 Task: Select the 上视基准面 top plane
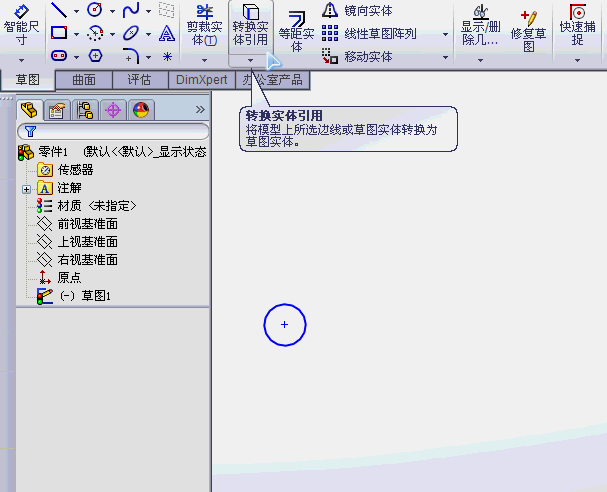point(77,242)
